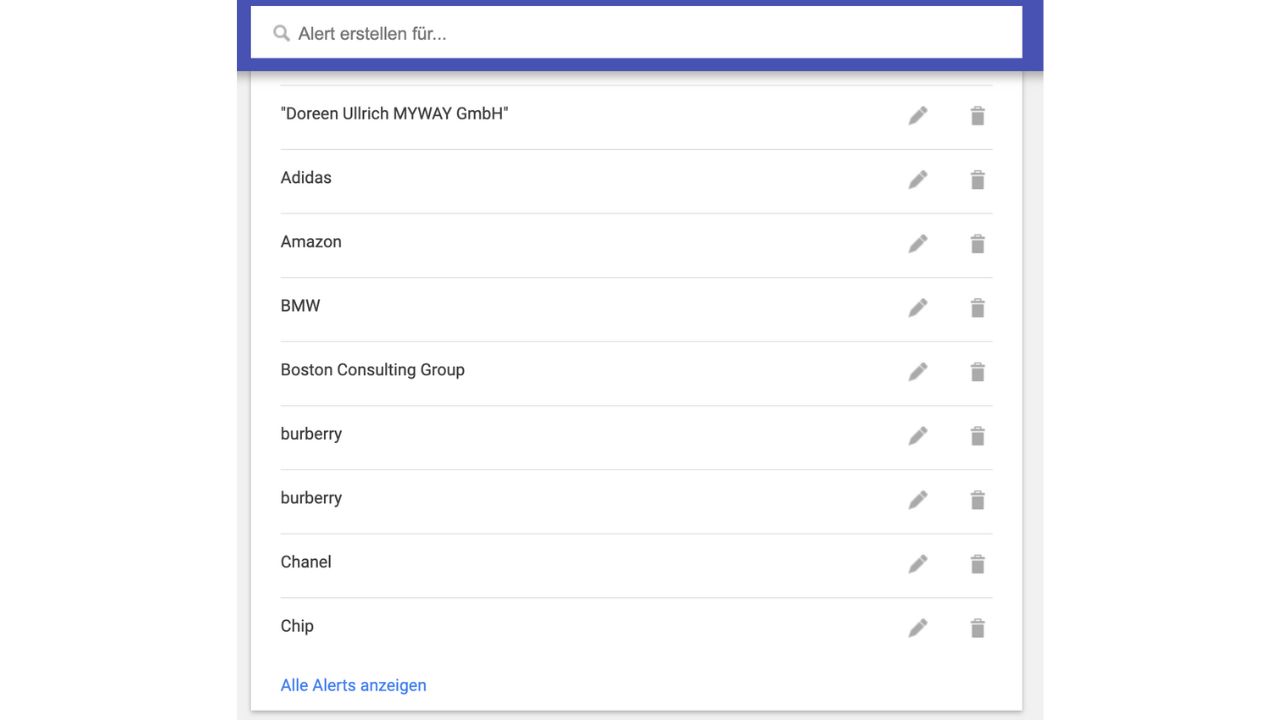
Task: Delete the Amazon alert with trash icon
Action: click(x=977, y=243)
